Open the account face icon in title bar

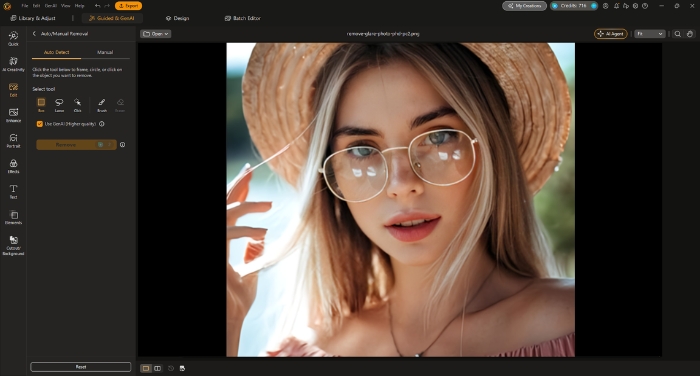click(x=606, y=6)
